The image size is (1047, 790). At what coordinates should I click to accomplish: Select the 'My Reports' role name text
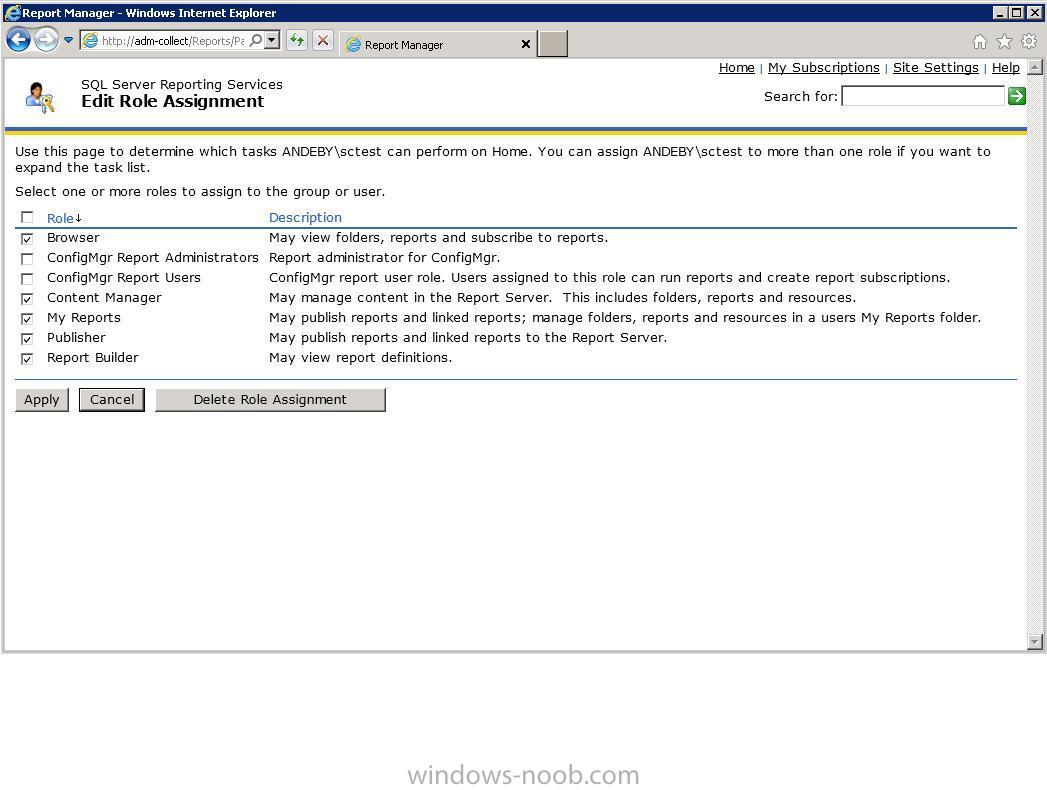click(x=83, y=318)
